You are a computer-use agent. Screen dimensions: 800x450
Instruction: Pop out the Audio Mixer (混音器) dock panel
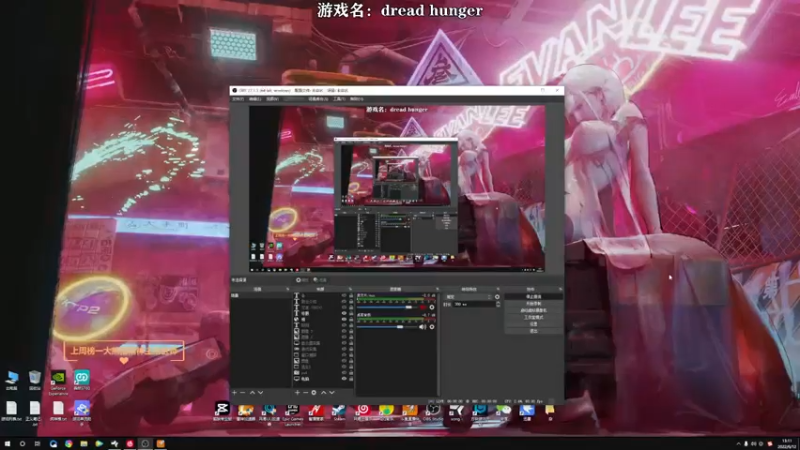click(437, 289)
